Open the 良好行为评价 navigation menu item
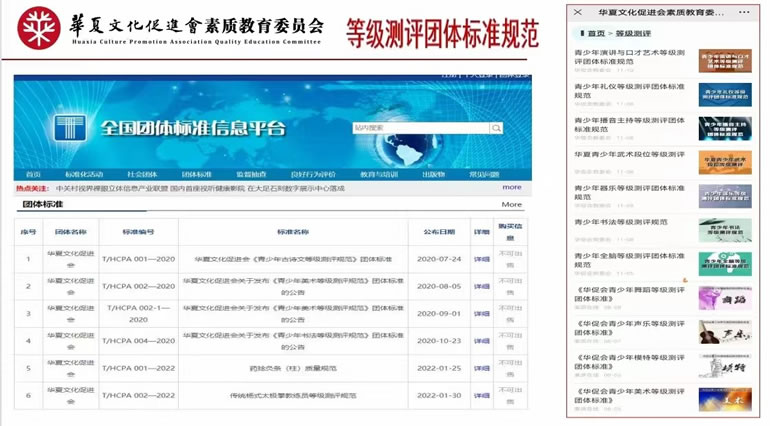 click(313, 174)
